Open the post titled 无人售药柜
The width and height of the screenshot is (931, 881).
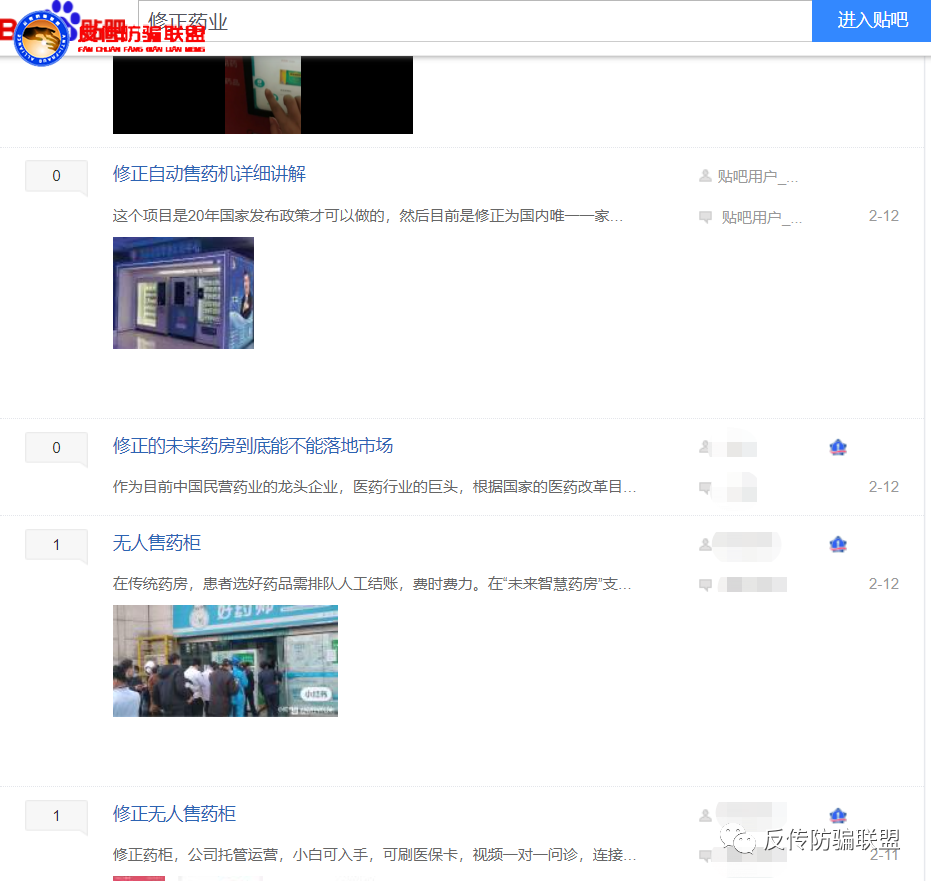pos(157,543)
